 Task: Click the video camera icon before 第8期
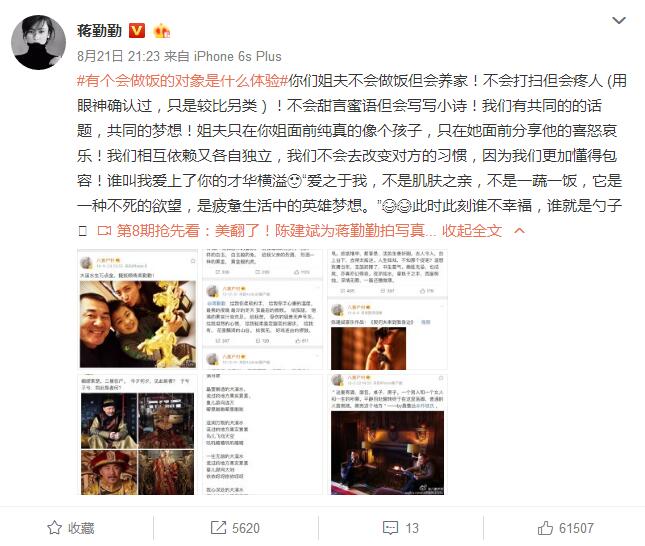pos(104,231)
